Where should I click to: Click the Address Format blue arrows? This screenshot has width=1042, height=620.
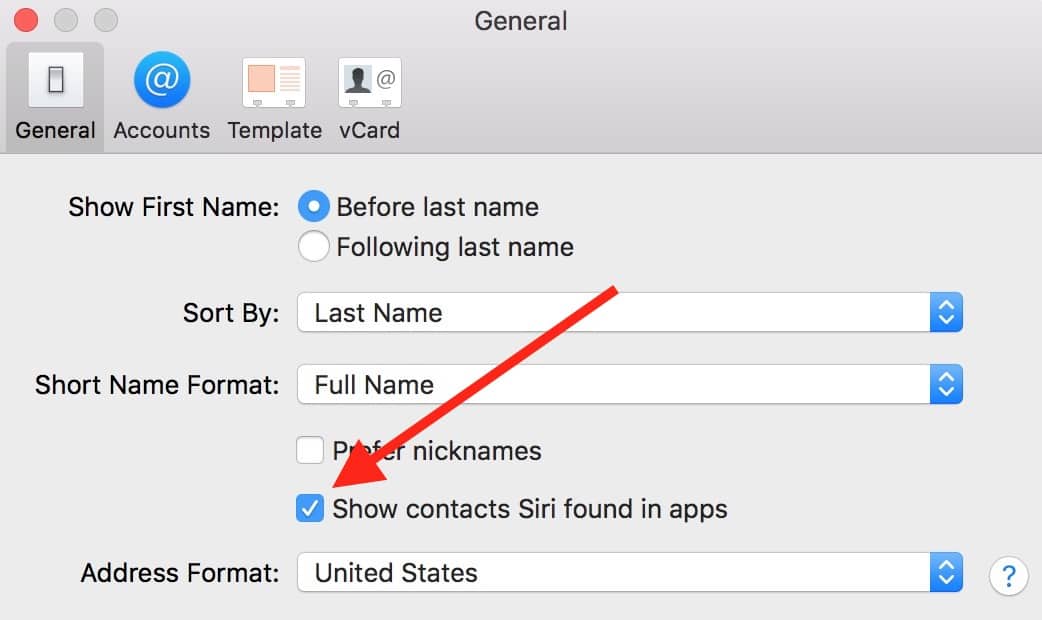point(946,572)
